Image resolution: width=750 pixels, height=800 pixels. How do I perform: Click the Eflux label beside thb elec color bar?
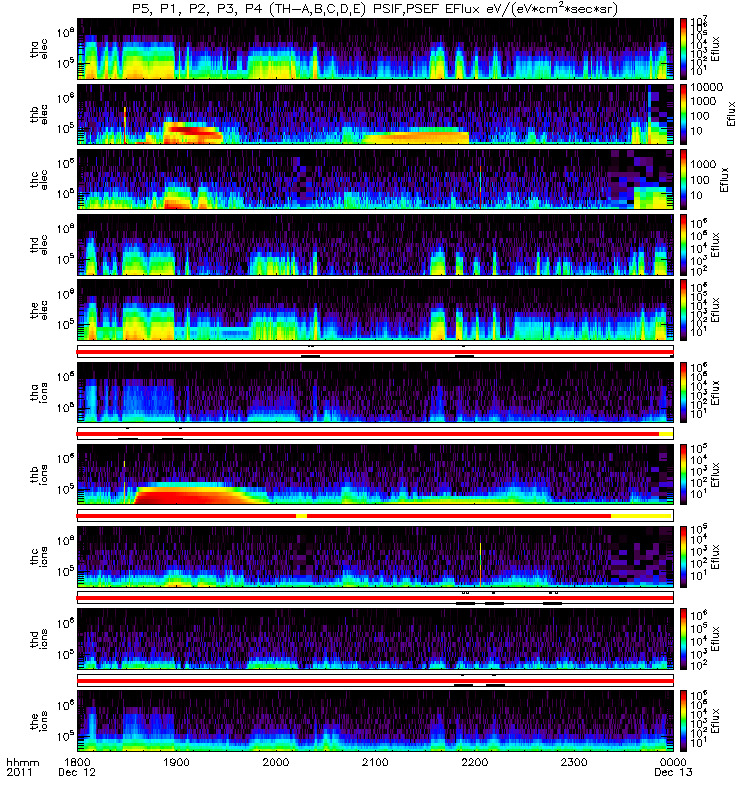point(732,114)
